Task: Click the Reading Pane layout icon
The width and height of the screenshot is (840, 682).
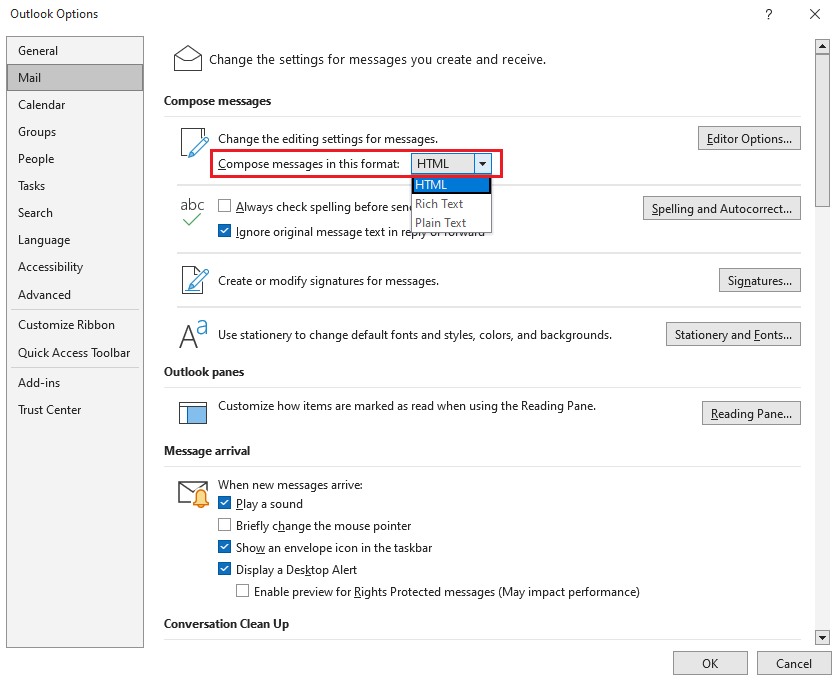Action: (x=192, y=412)
